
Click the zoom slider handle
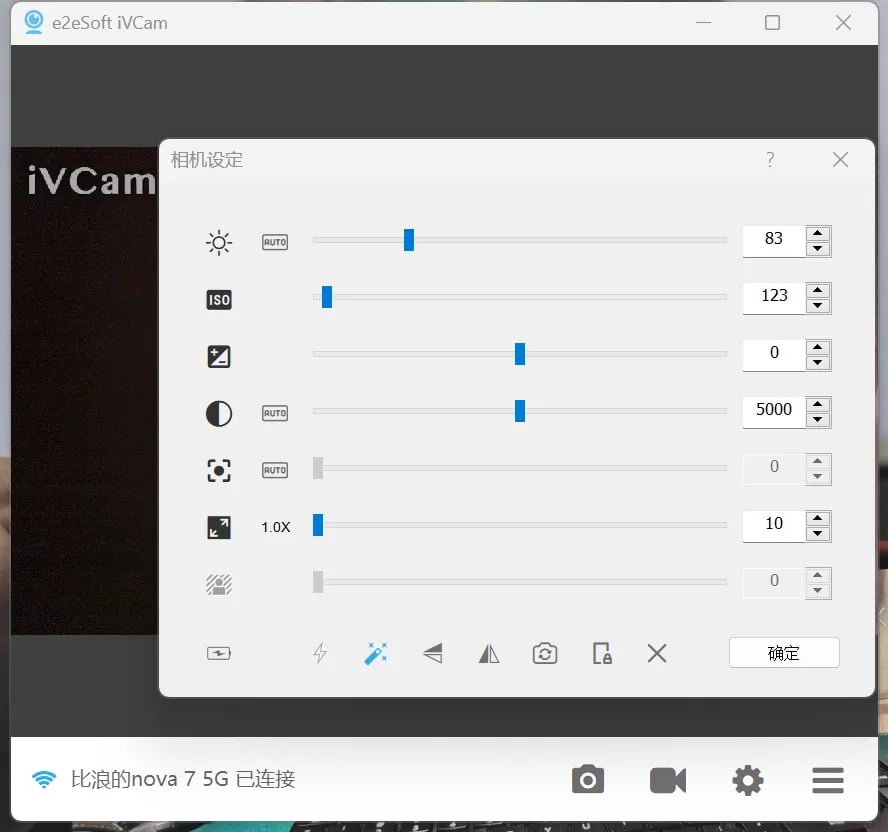click(318, 525)
